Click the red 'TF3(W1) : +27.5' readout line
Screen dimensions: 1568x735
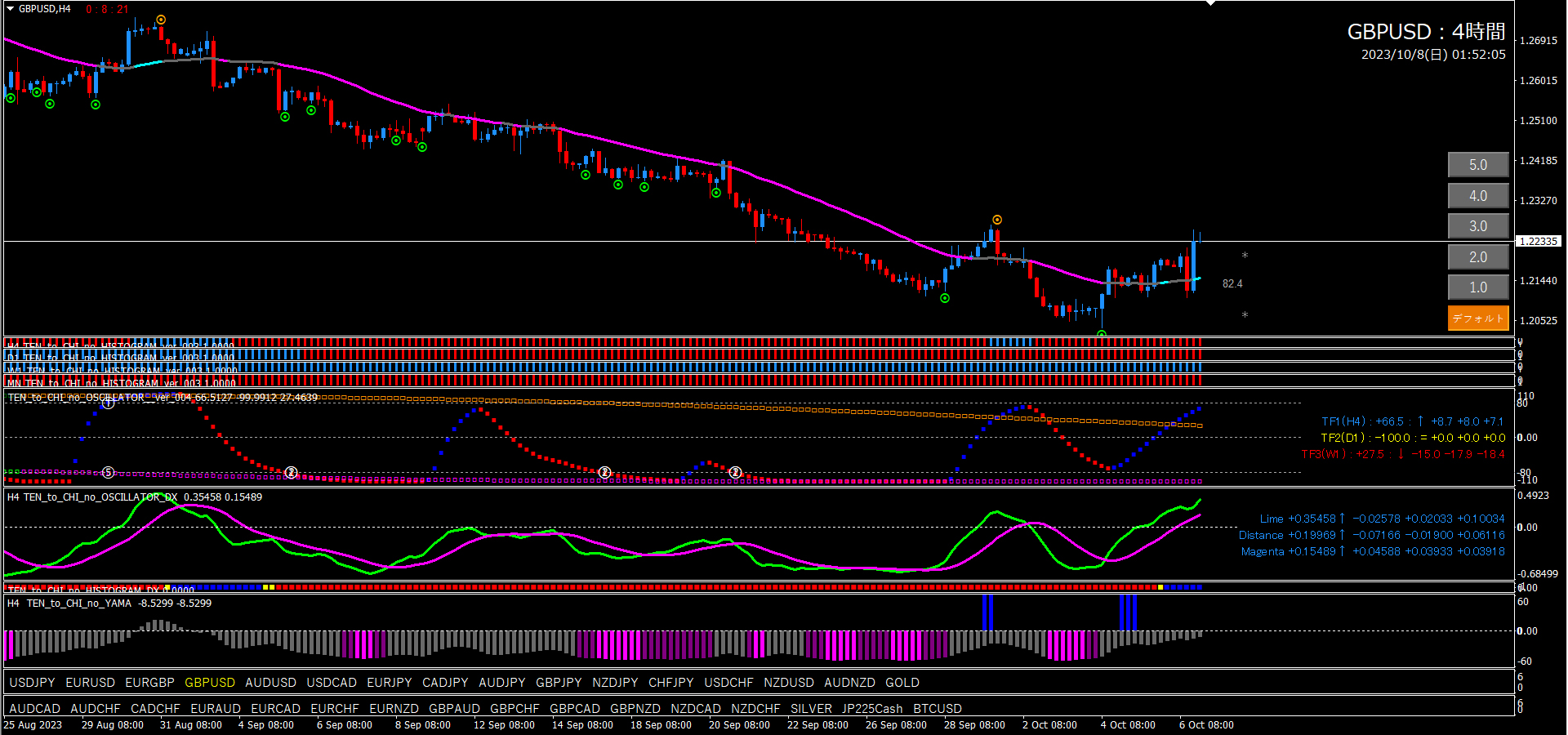pyautogui.click(x=1403, y=454)
